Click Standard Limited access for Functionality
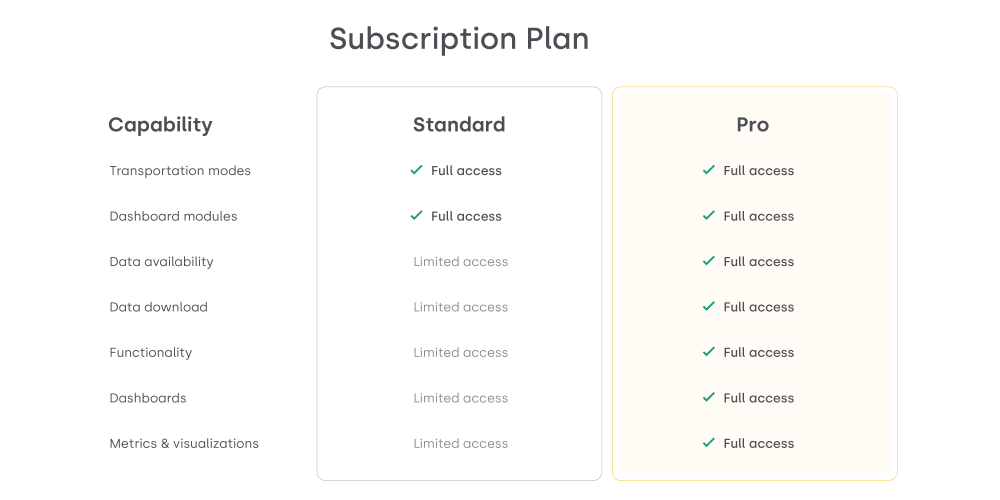This screenshot has height=500, width=1000. 461,353
